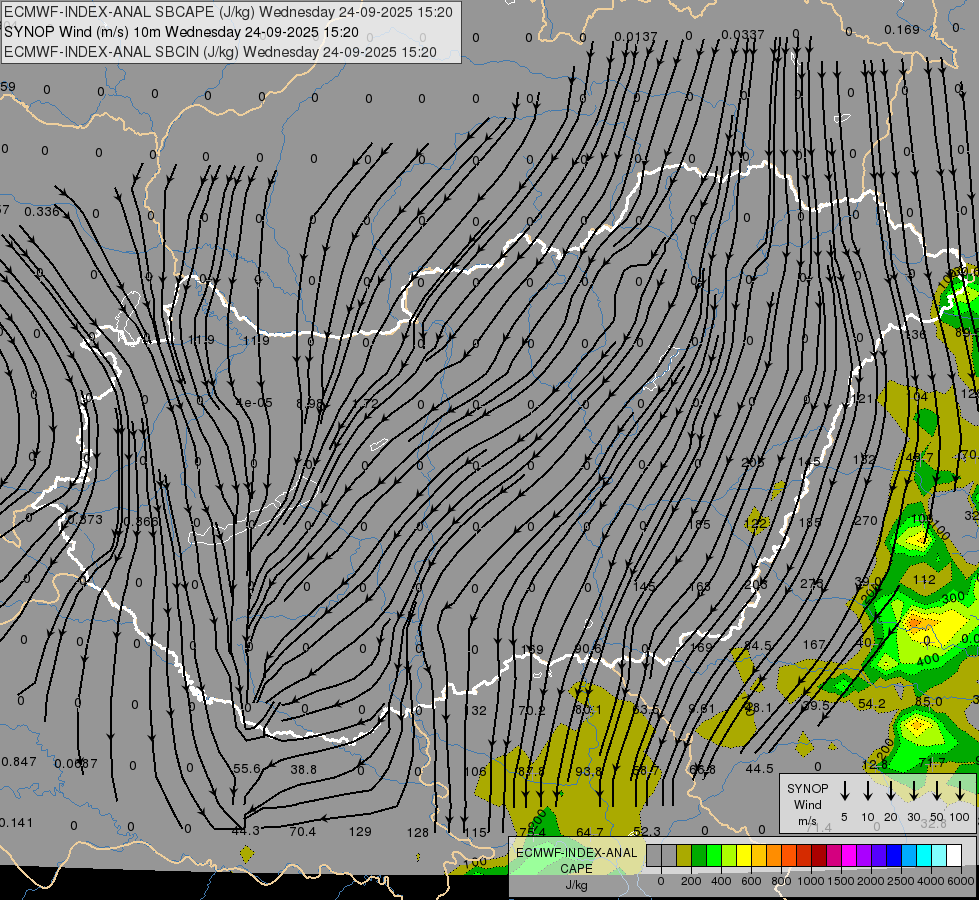The image size is (979, 900).
Task: Click the map value '0.0137'
Action: click(636, 37)
